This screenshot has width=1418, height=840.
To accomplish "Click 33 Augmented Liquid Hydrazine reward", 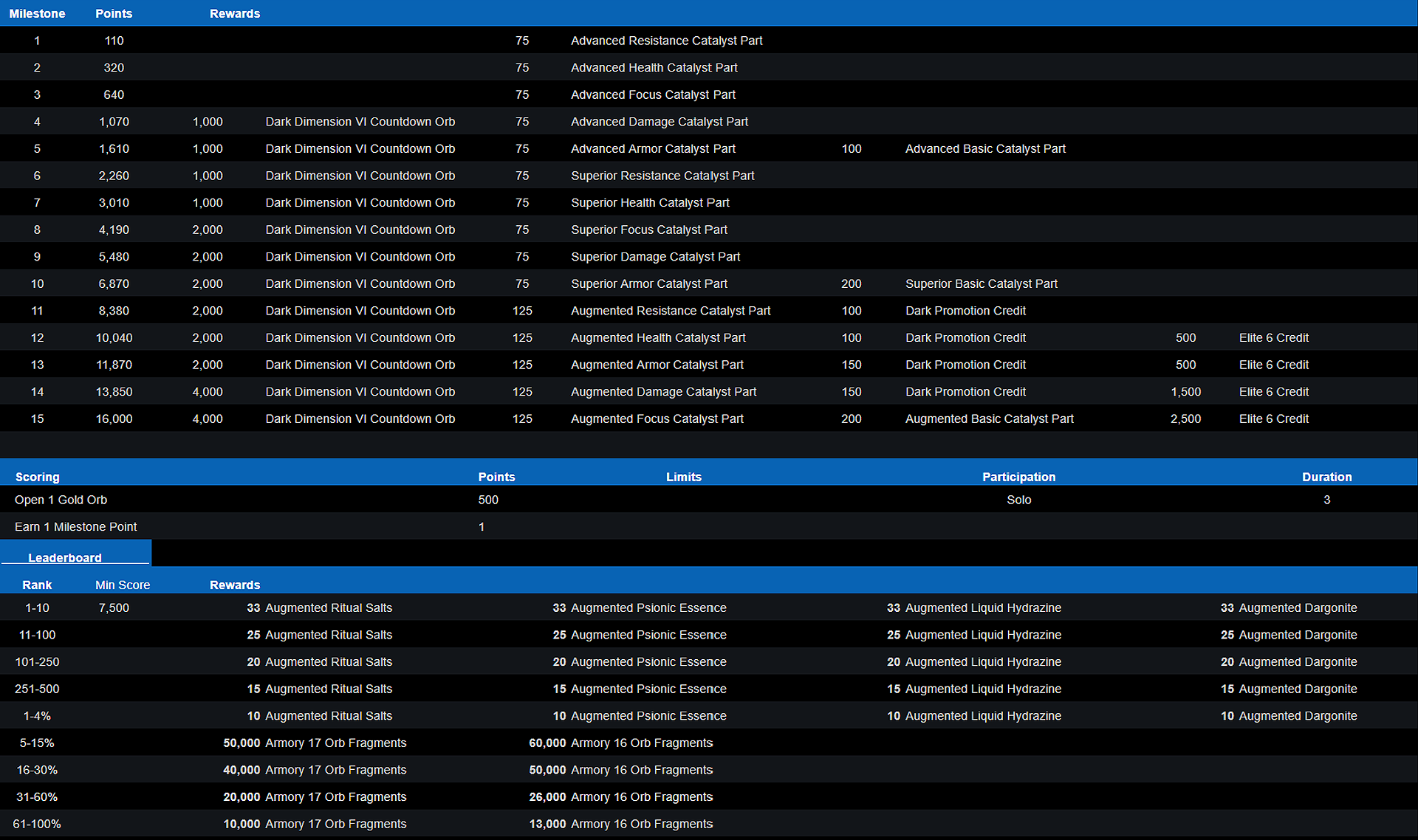I will click(x=974, y=607).
